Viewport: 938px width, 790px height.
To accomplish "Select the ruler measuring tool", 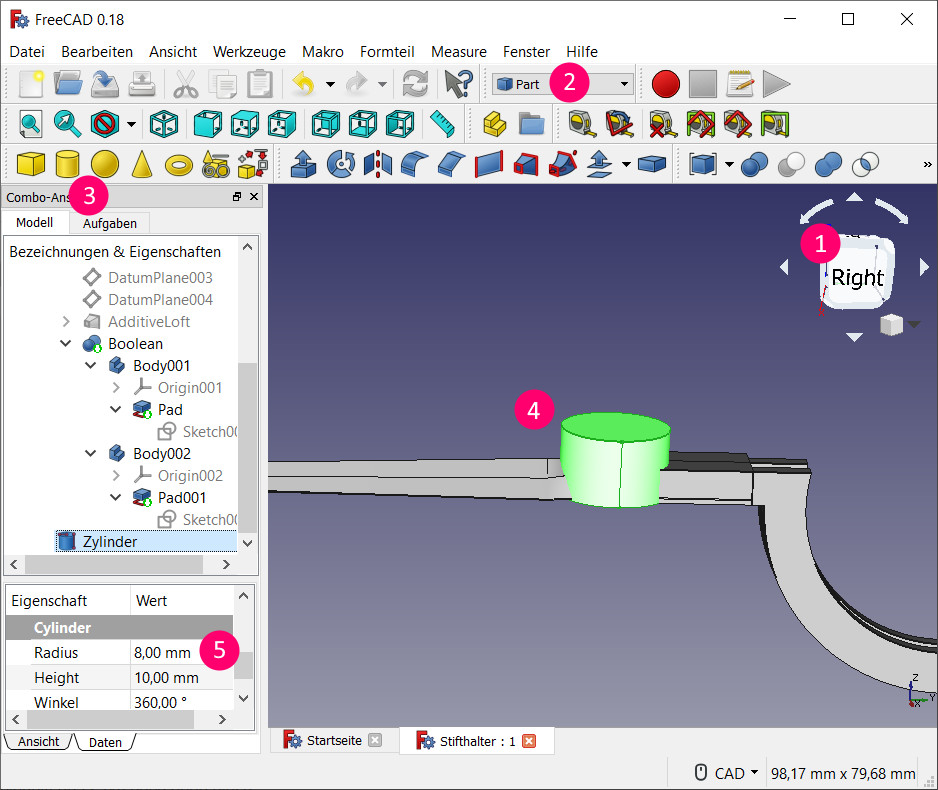I will coord(442,124).
